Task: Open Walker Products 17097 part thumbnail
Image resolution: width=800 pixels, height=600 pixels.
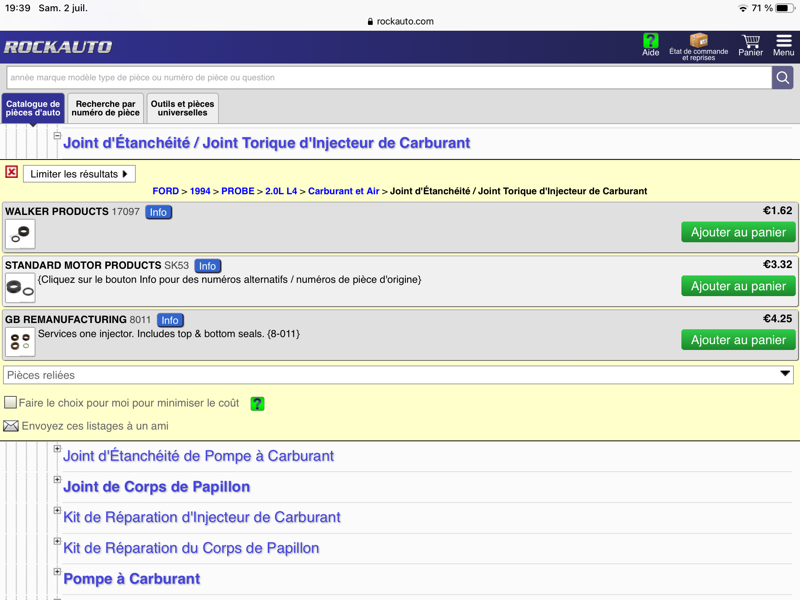Action: 20,234
